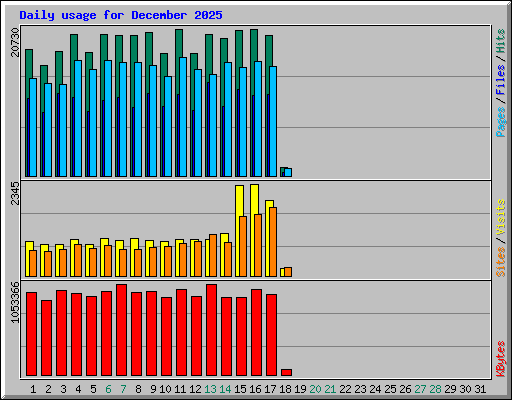Image resolution: width=512 pixels, height=400 pixels.
Task: Click day 18 on the x-axis
Action: [x=285, y=389]
